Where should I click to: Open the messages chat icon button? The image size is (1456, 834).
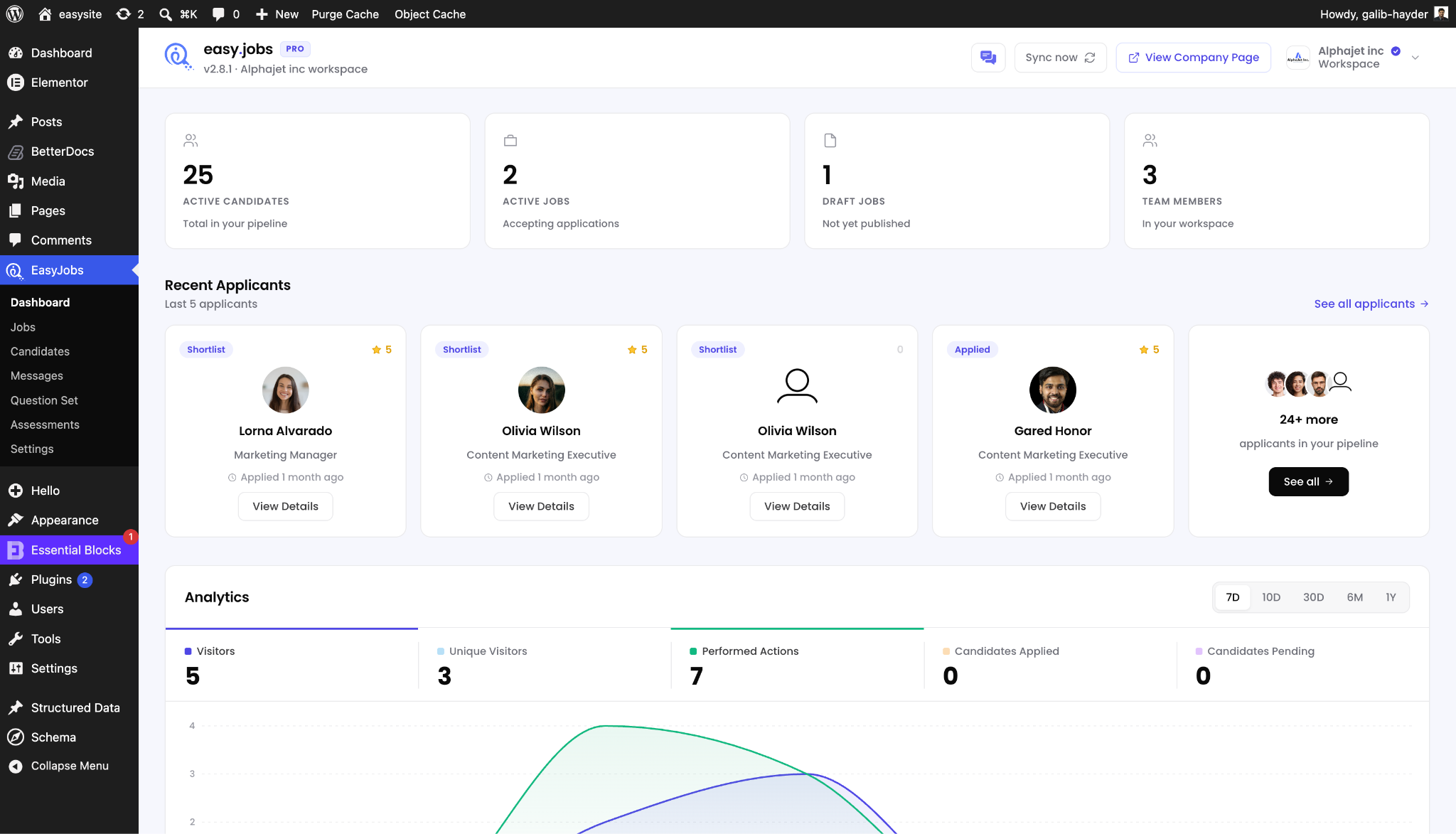coord(988,58)
